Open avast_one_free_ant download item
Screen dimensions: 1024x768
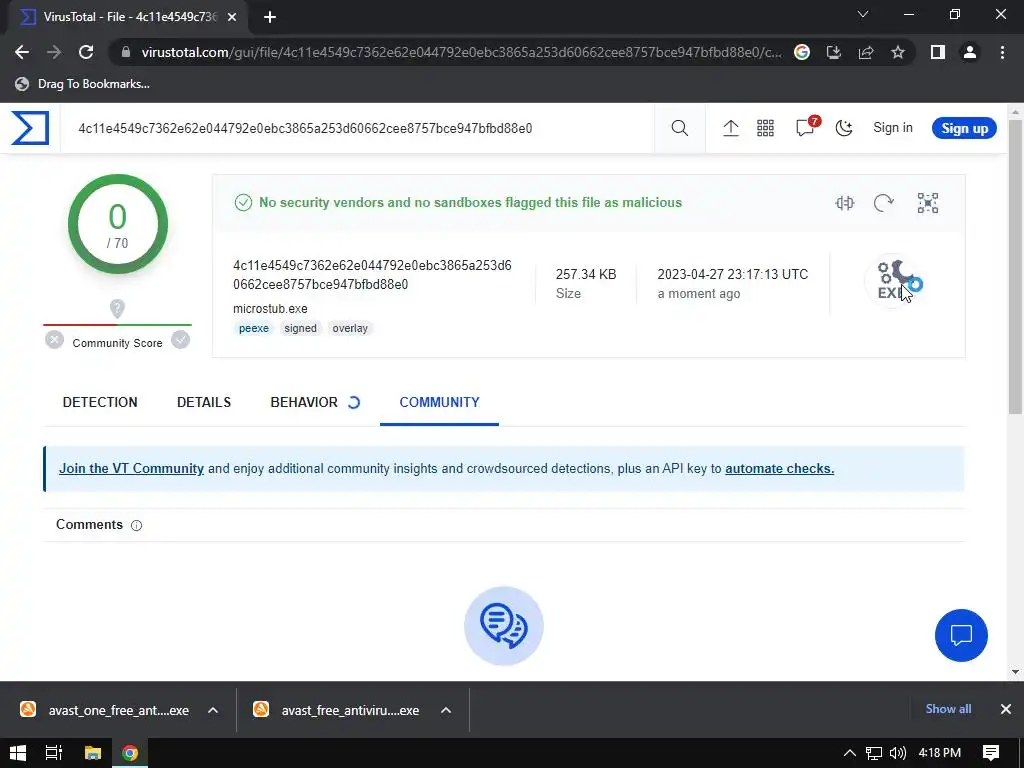coord(106,710)
